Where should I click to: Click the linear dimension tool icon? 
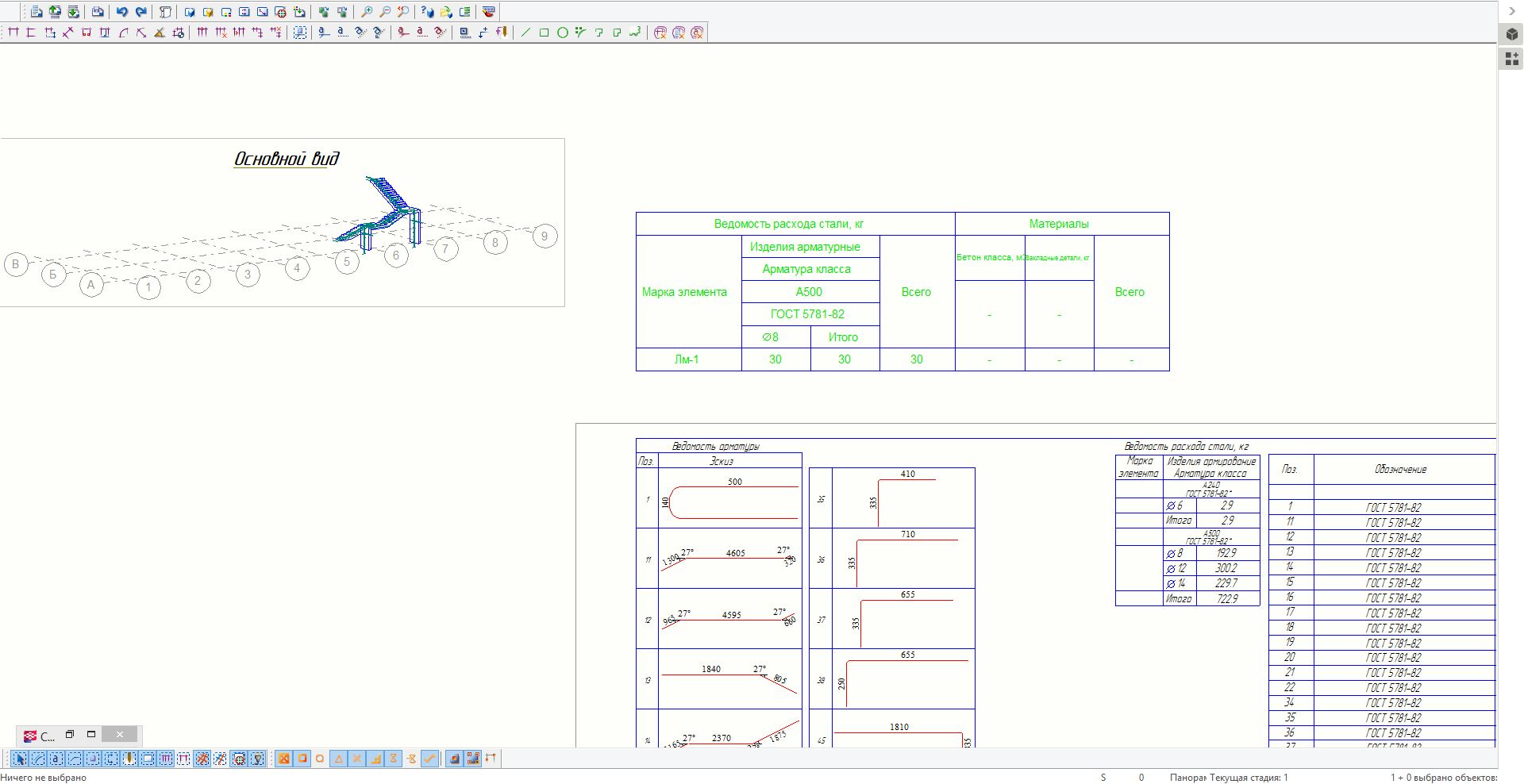point(13,33)
